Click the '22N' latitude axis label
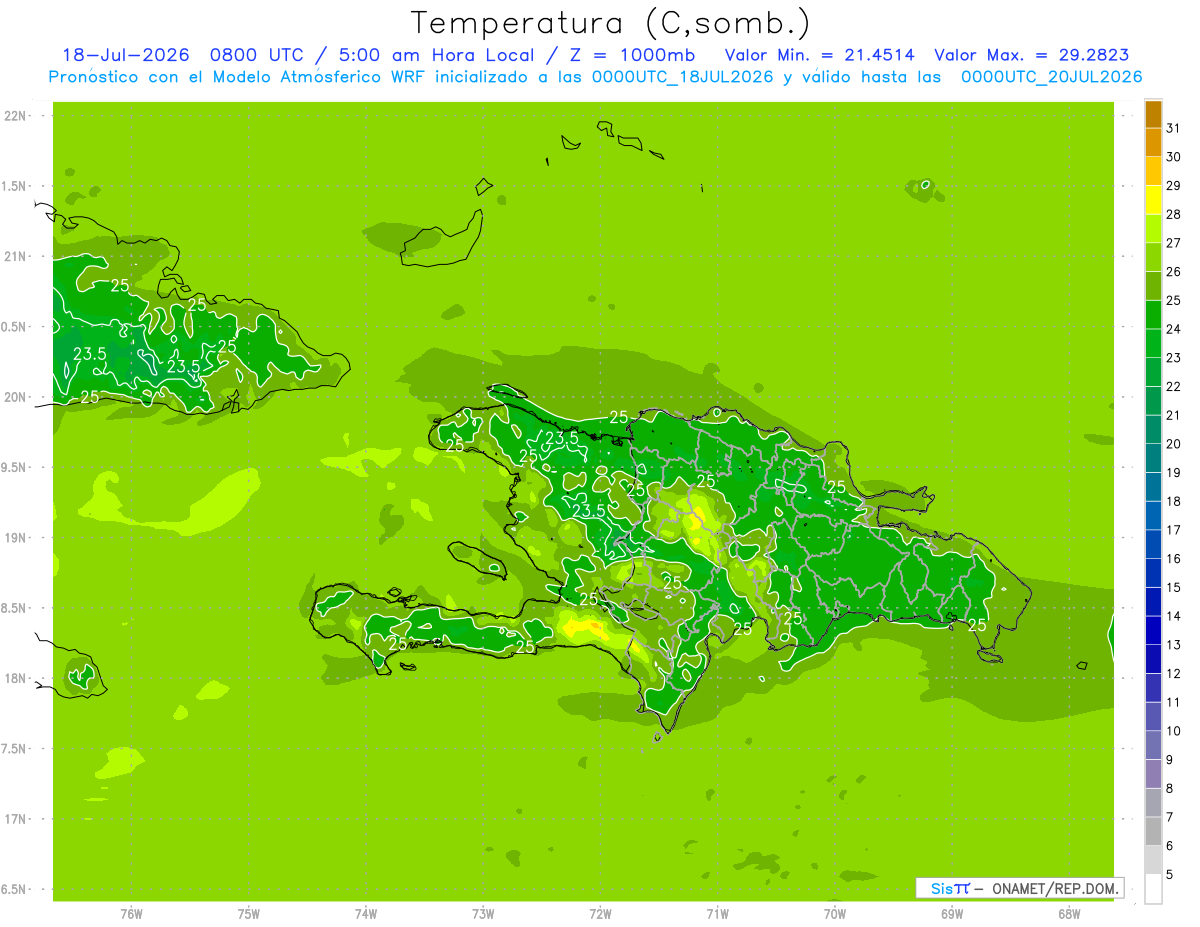 click(15, 116)
